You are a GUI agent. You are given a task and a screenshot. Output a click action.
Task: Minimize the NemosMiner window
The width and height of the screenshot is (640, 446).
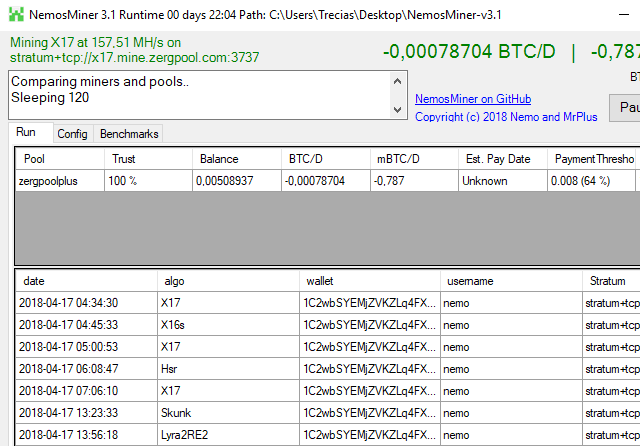pos(624,15)
